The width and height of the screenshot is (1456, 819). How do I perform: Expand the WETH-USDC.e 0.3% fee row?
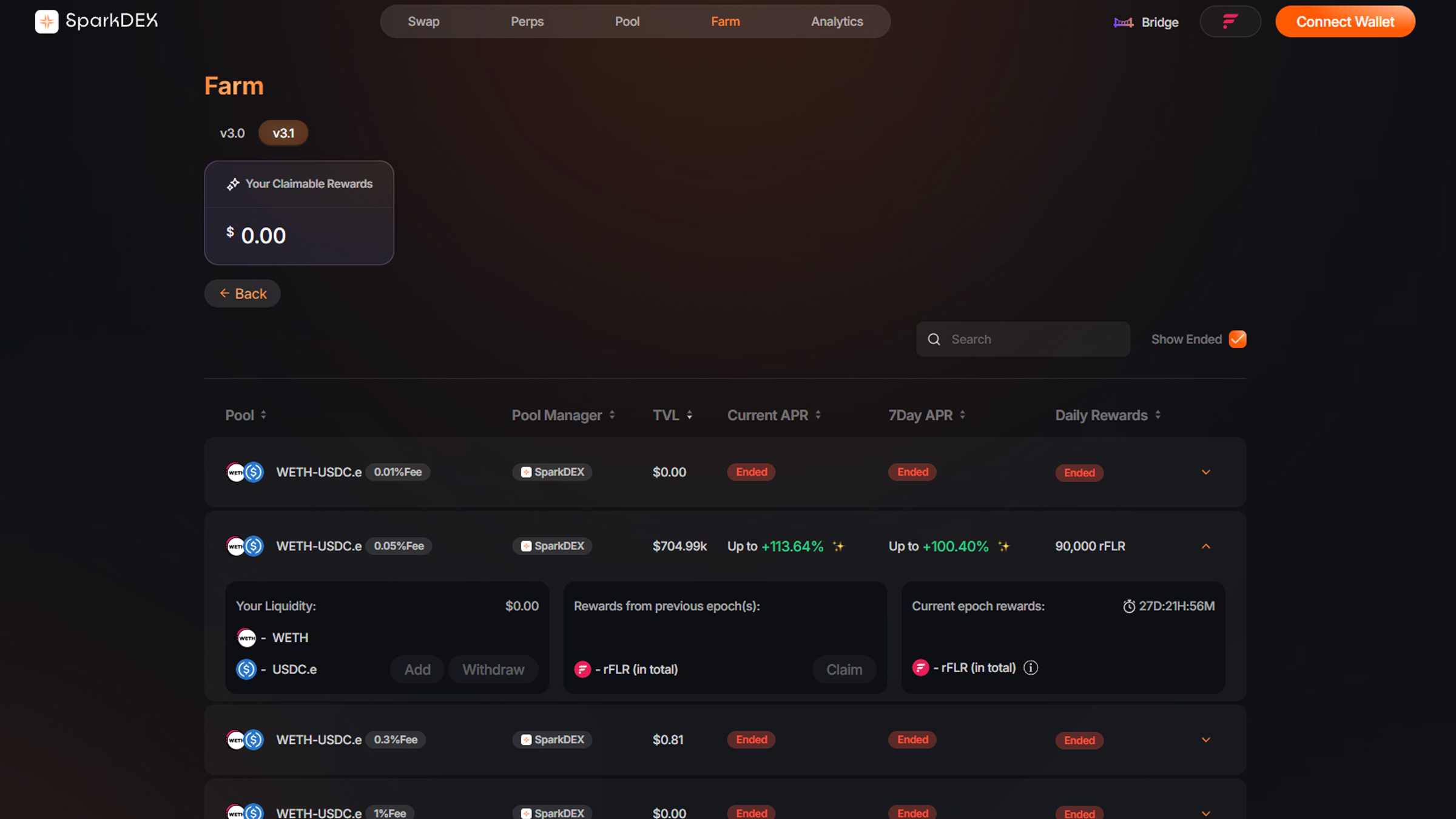click(1205, 740)
